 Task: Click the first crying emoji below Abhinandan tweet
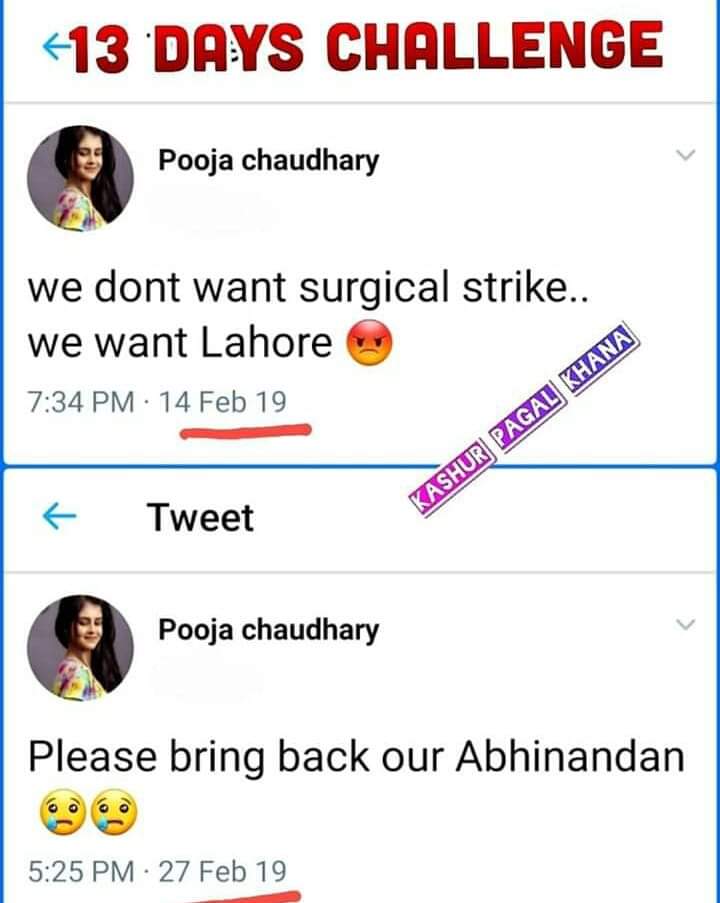click(63, 812)
